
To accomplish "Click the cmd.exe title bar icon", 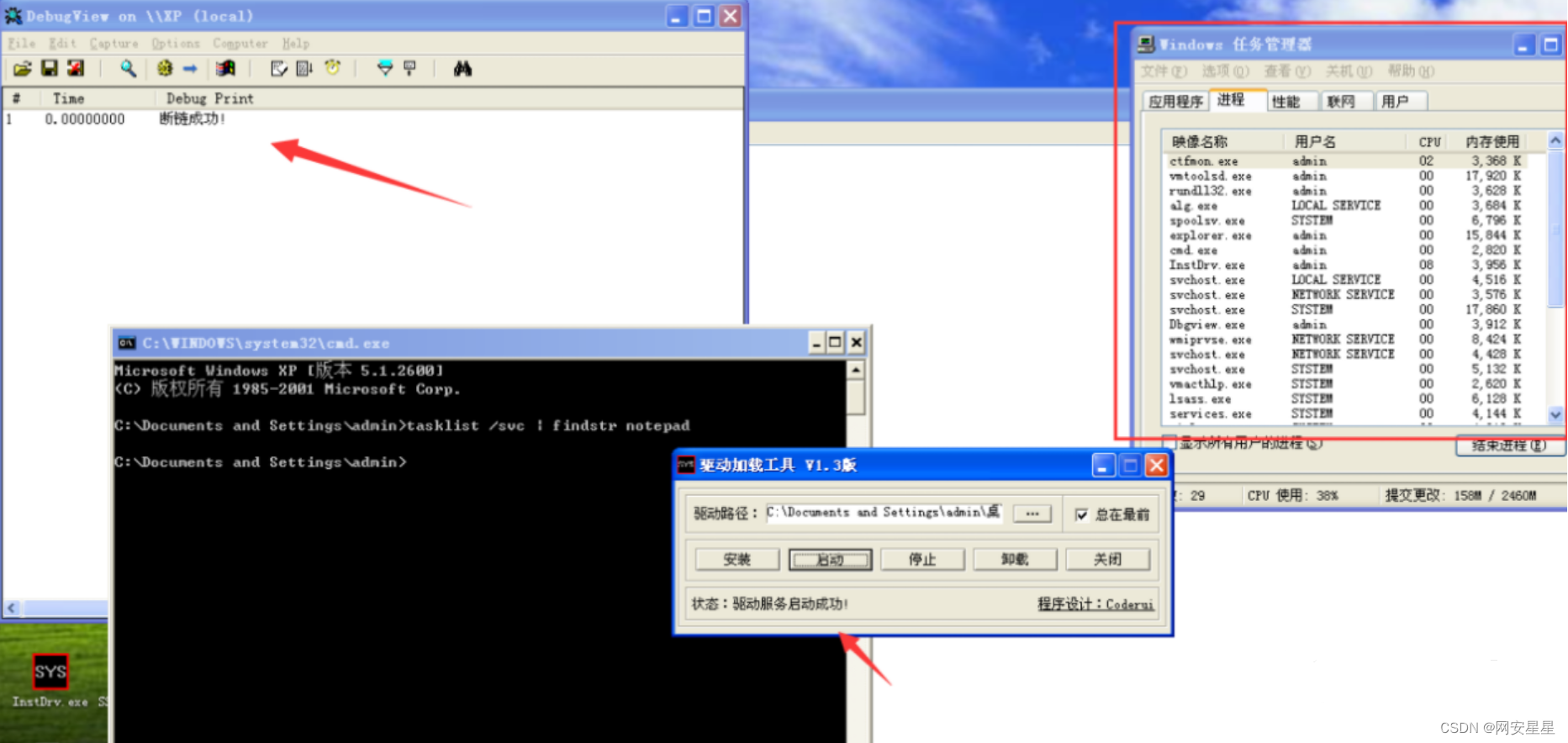I will (127, 343).
